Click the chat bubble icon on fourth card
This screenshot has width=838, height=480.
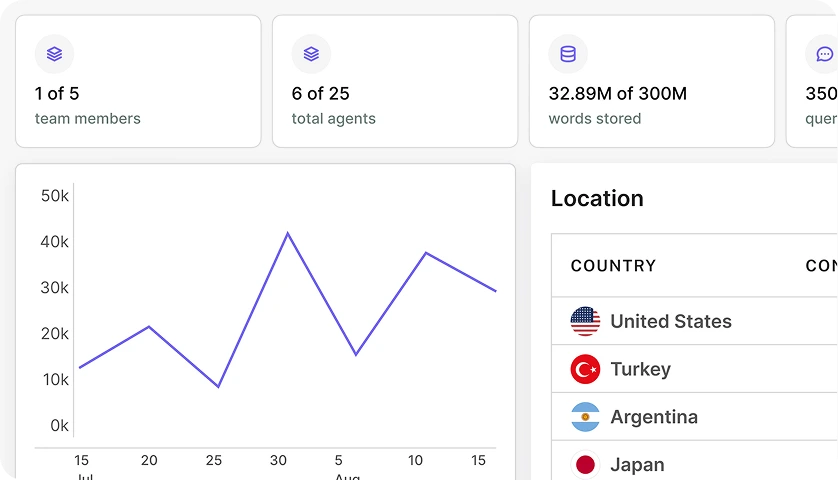point(824,54)
